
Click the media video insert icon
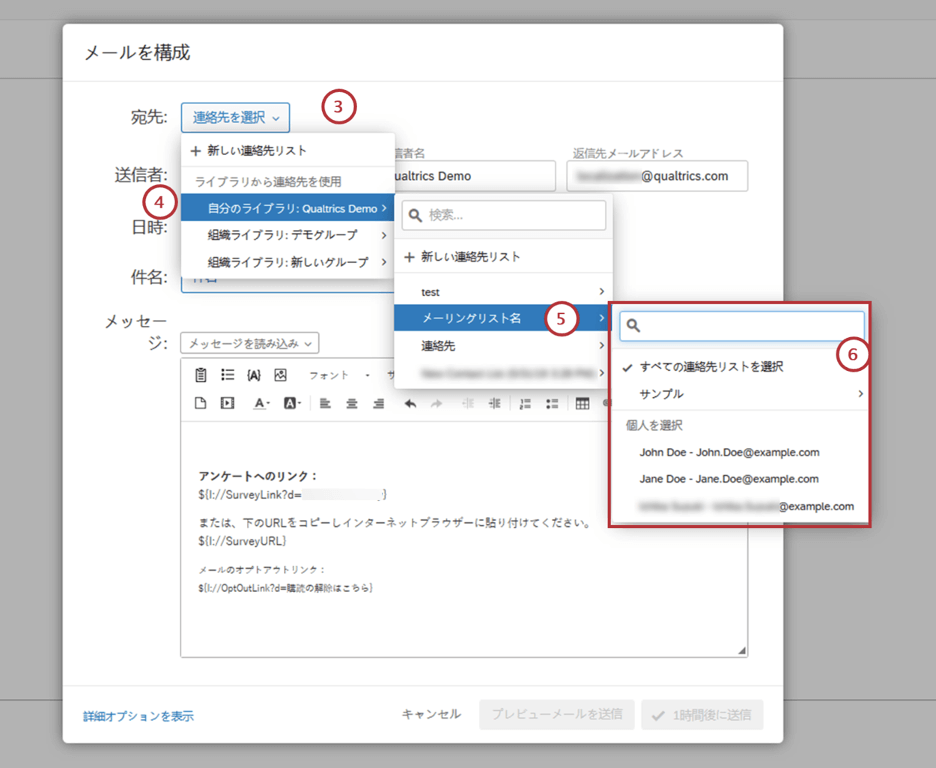click(x=227, y=403)
